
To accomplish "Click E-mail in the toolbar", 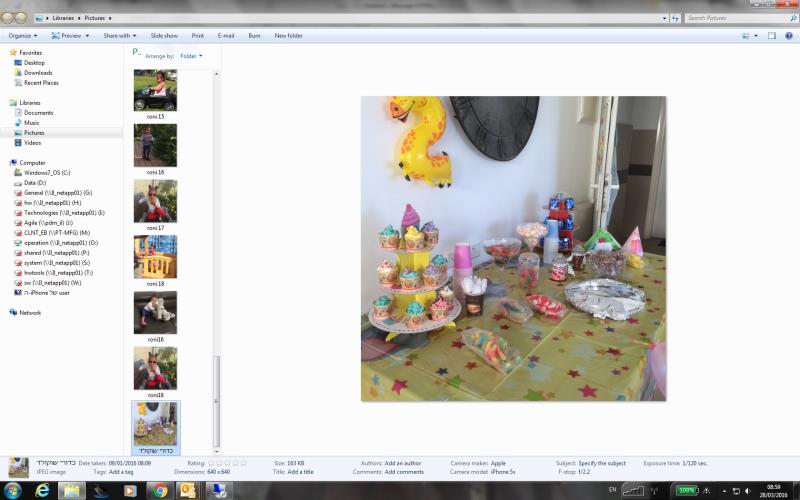I will 226,36.
